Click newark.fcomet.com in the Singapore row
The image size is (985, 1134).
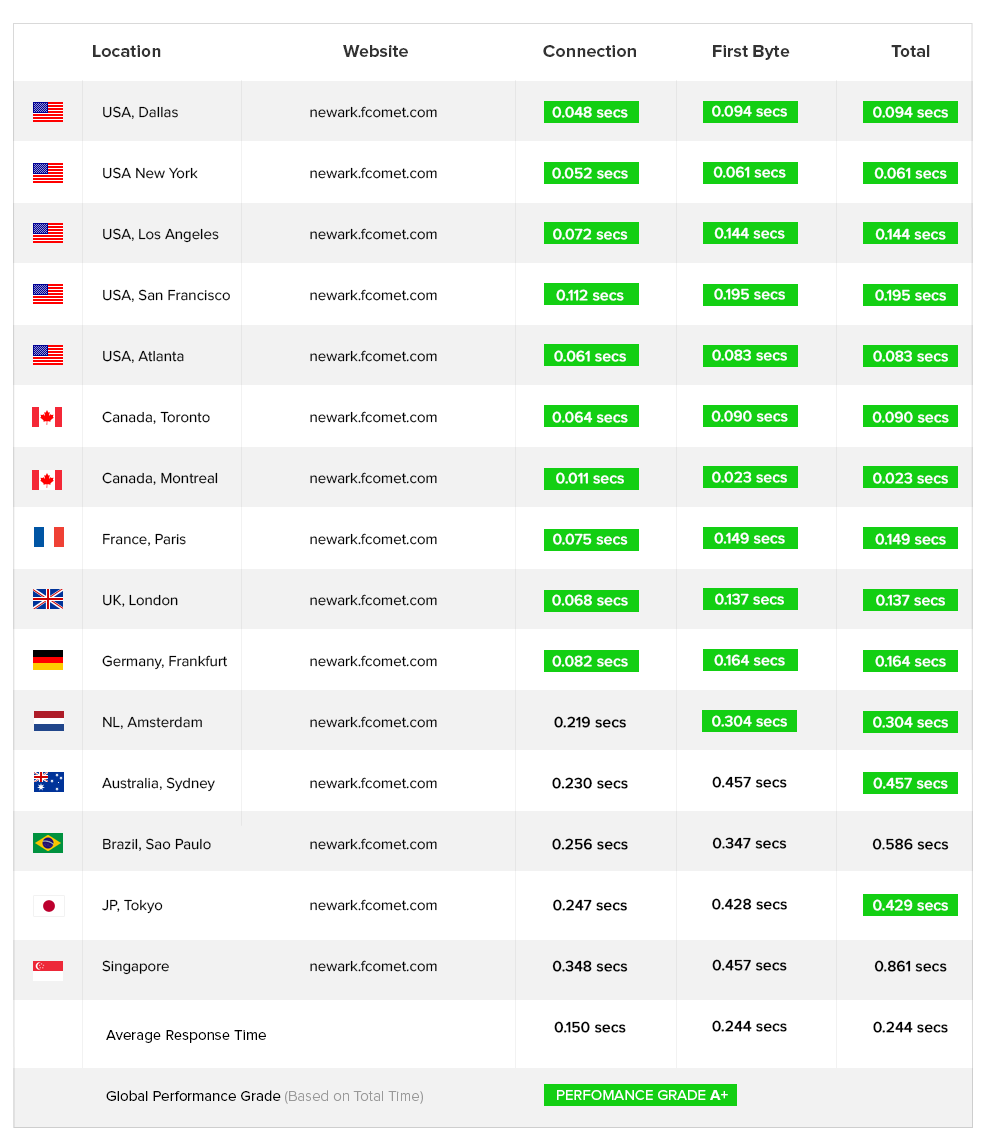[373, 967]
